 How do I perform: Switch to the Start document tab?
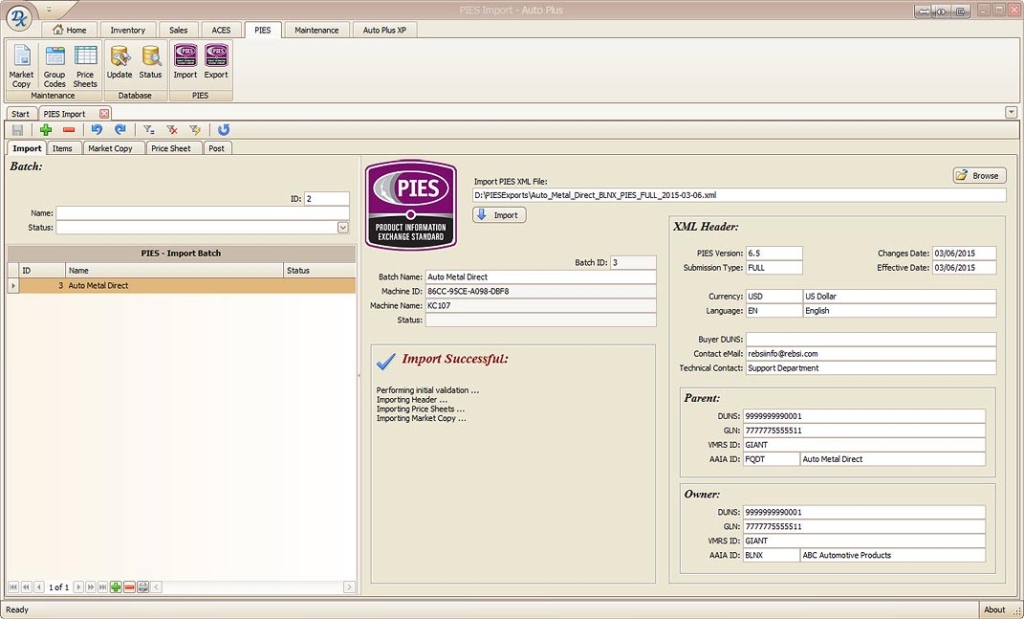[x=21, y=114]
